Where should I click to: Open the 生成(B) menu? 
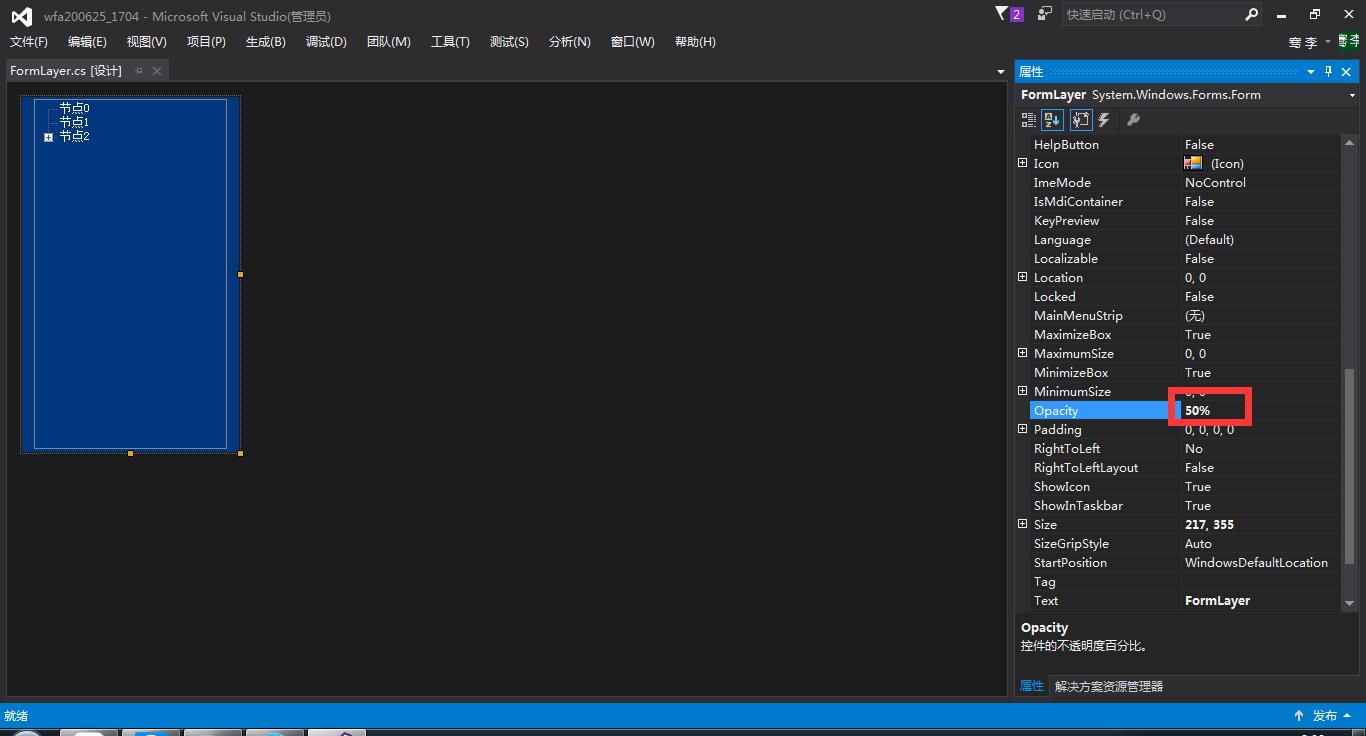pos(265,42)
